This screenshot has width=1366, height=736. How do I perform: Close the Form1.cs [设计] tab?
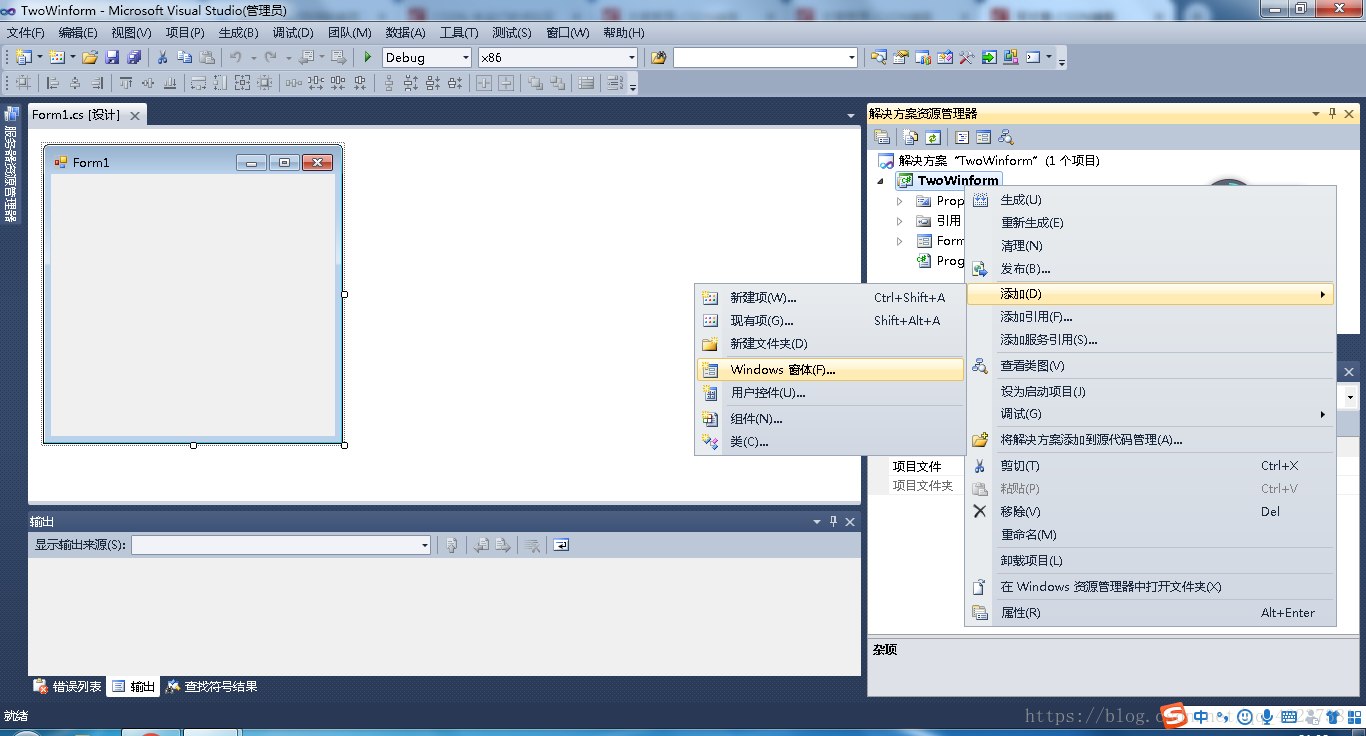pos(135,116)
